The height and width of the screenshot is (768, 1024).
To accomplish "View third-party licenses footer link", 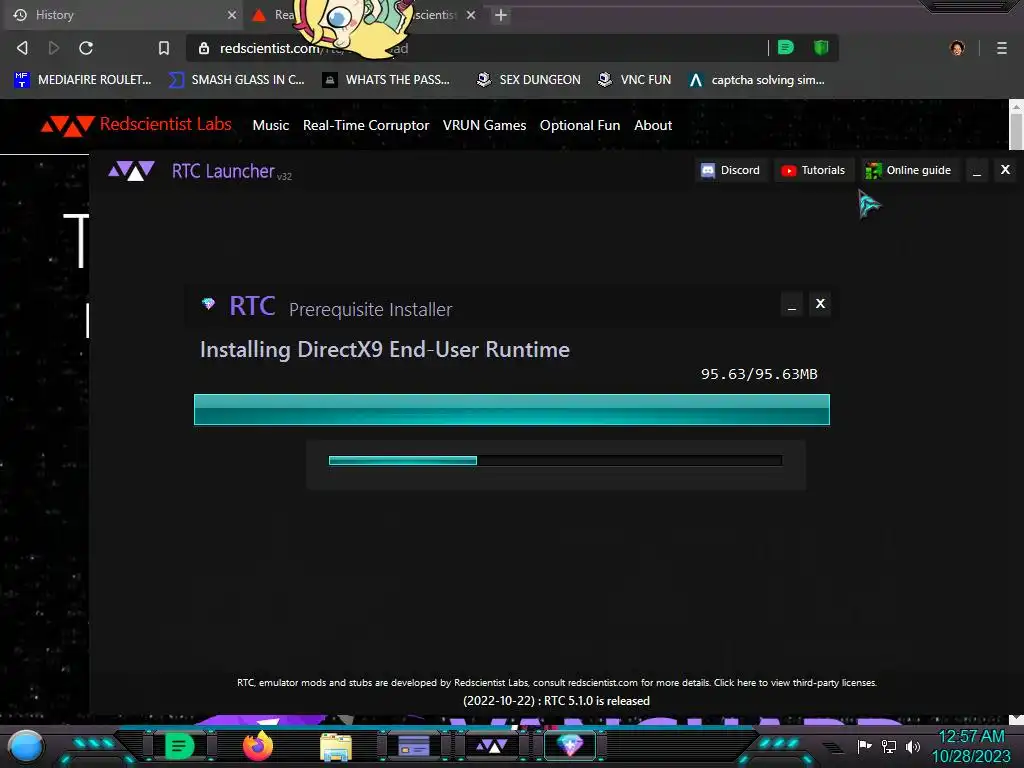I will [x=795, y=682].
